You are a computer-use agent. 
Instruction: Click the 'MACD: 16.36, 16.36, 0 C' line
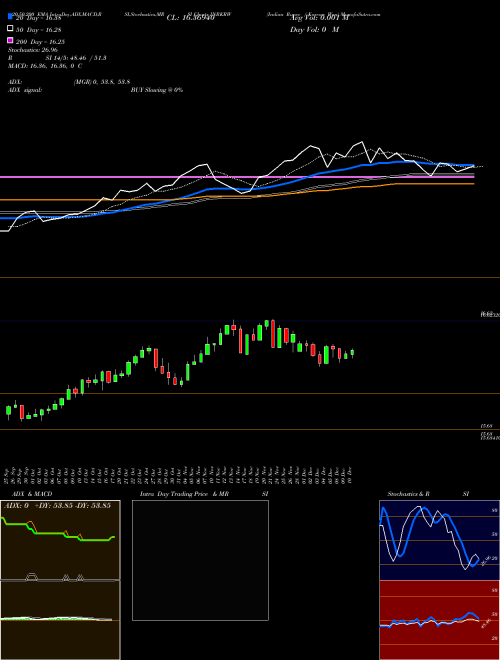45,66
